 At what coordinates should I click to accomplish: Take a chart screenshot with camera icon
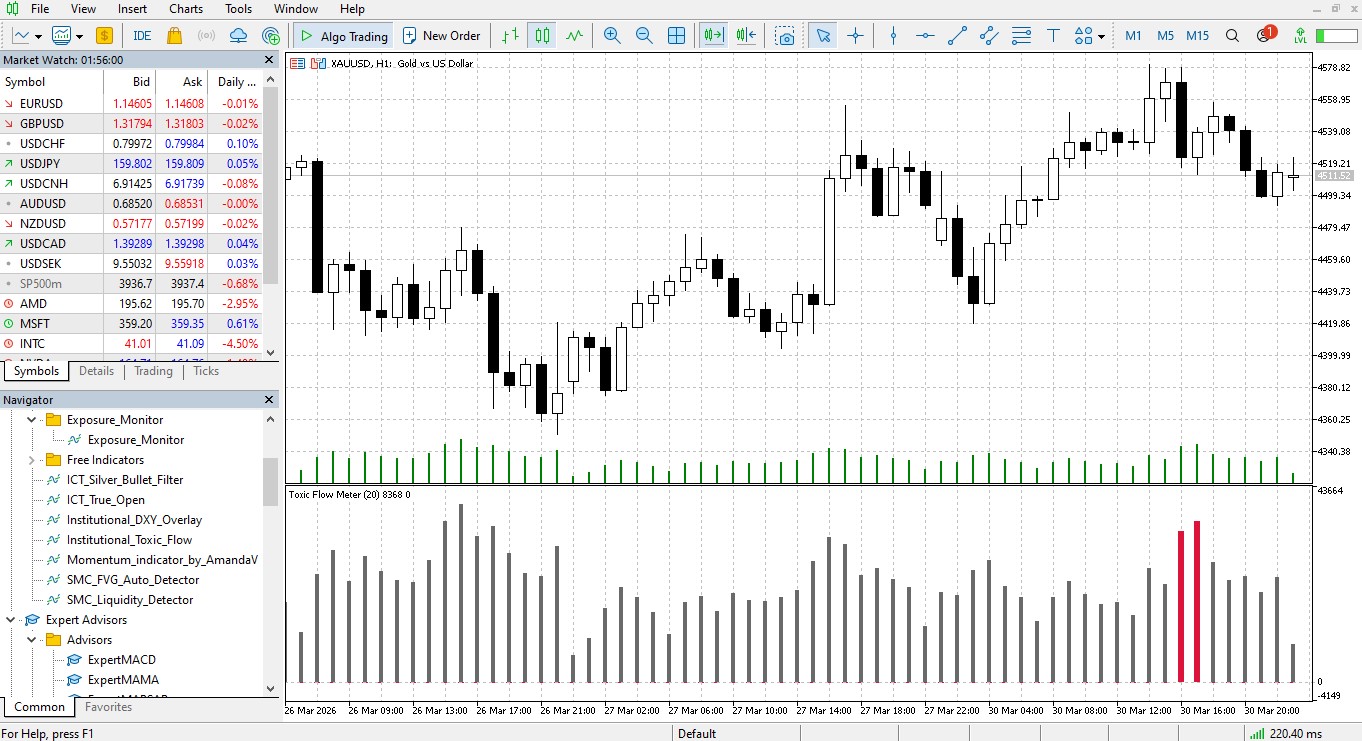[786, 35]
